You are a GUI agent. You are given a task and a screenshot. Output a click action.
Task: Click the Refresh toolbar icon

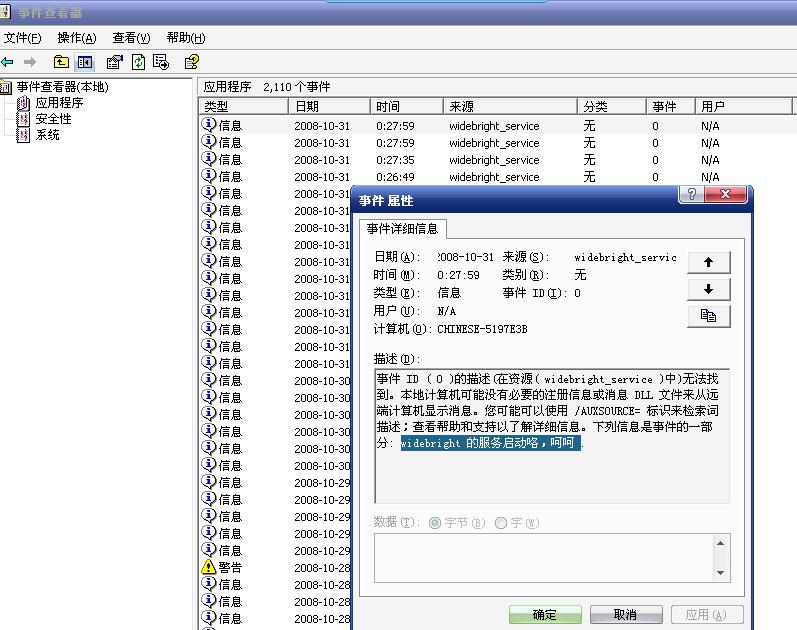click(x=138, y=62)
